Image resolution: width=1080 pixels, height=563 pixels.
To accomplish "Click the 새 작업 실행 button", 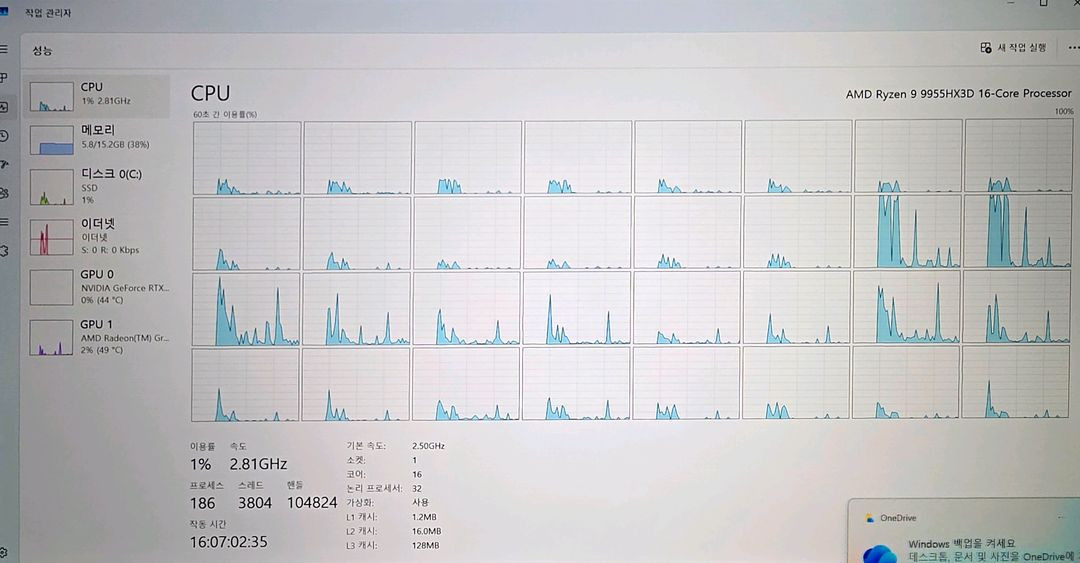I will pos(1014,47).
